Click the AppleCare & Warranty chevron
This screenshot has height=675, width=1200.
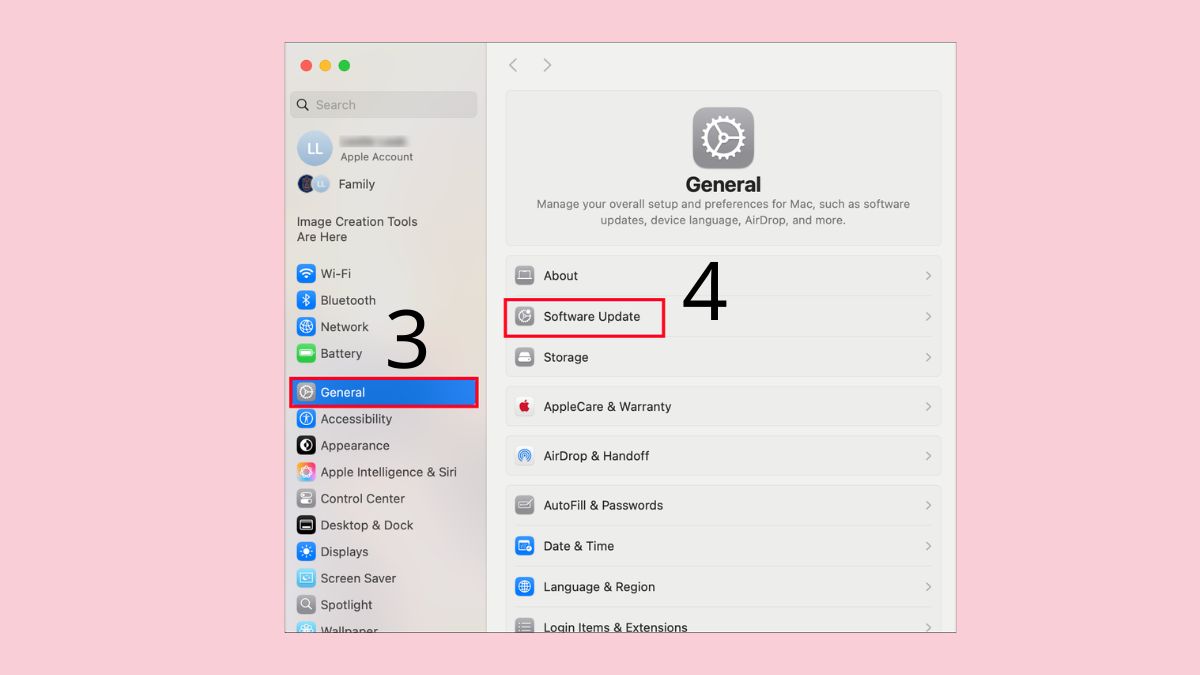[928, 406]
